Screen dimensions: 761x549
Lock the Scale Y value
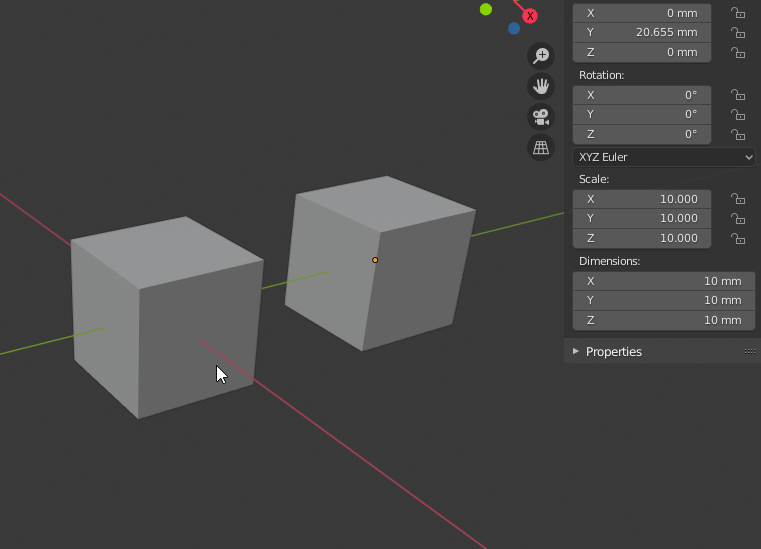[x=738, y=218]
